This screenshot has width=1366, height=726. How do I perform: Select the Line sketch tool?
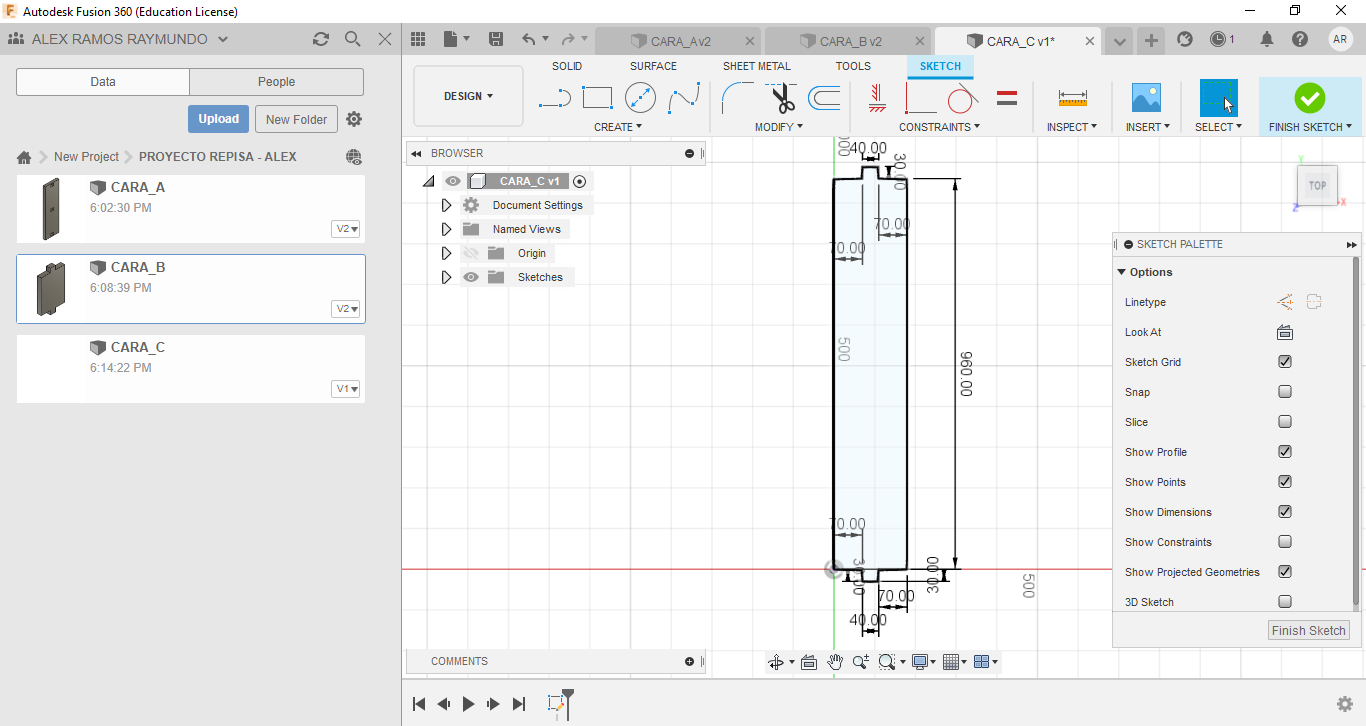[x=554, y=98]
